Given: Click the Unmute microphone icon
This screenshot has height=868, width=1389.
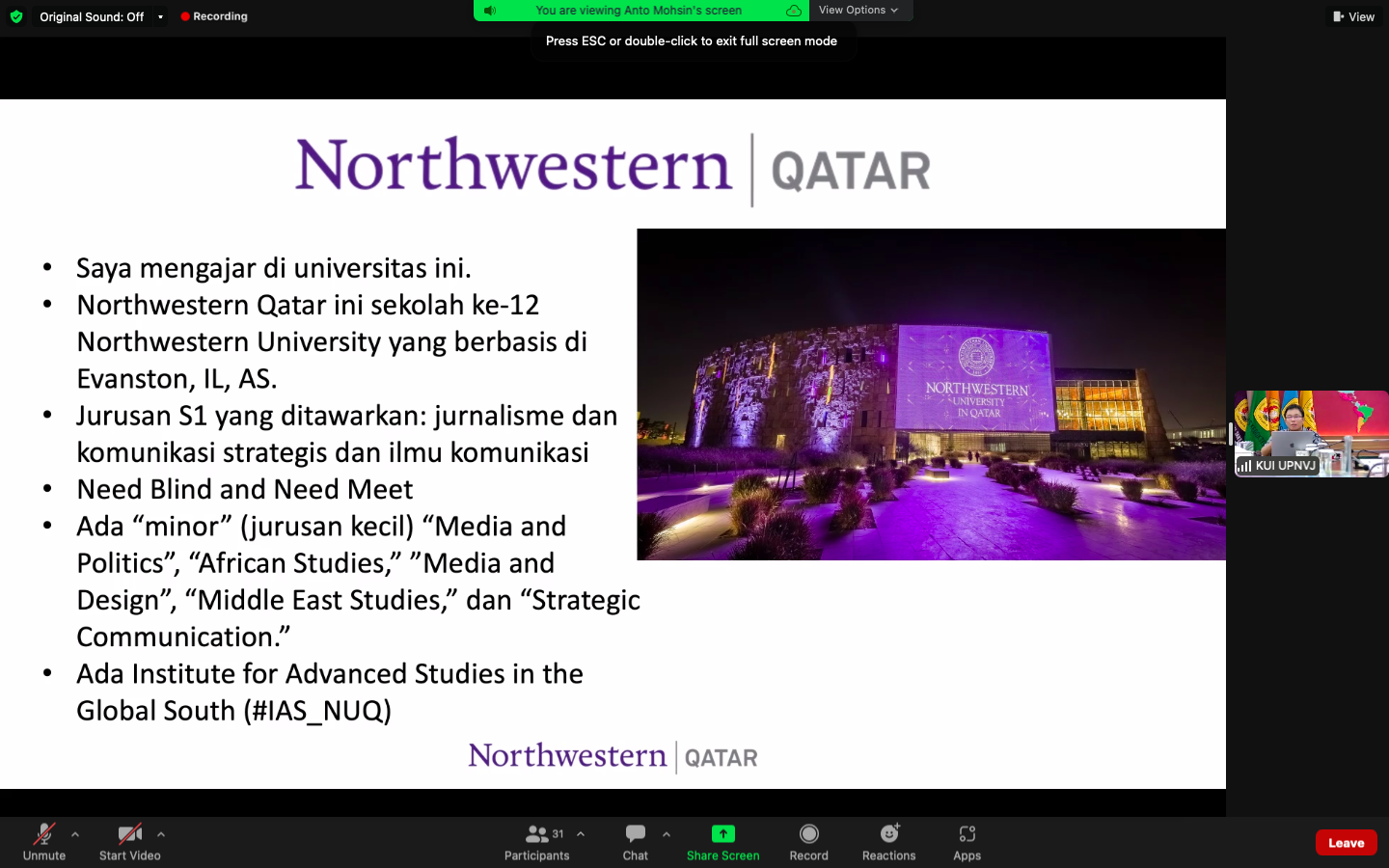Looking at the screenshot, I should point(44,834).
